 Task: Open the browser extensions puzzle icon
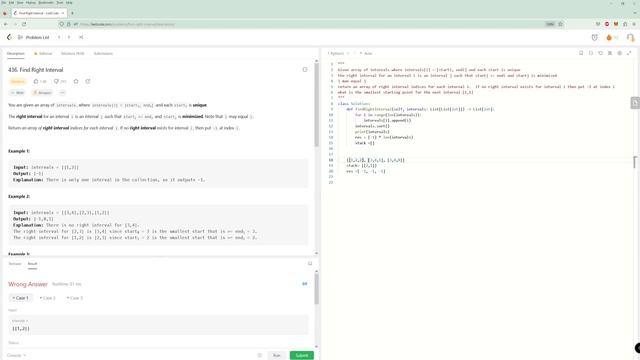pos(625,24)
